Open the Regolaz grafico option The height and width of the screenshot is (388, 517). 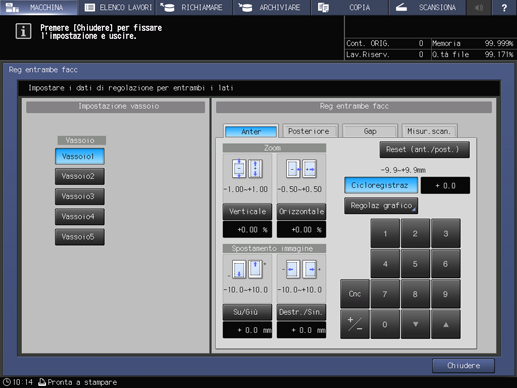pos(381,206)
